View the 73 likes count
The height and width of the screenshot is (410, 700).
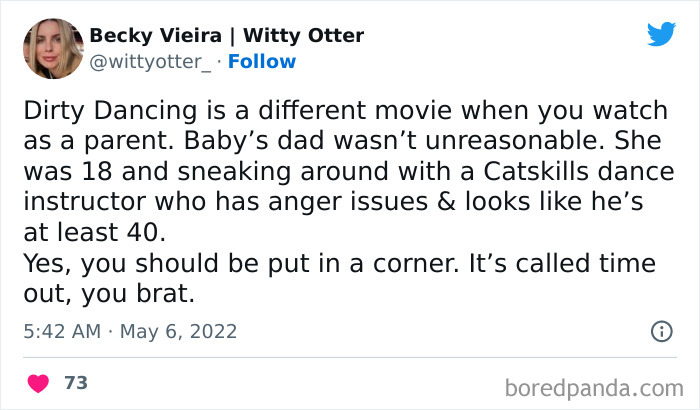[x=75, y=383]
